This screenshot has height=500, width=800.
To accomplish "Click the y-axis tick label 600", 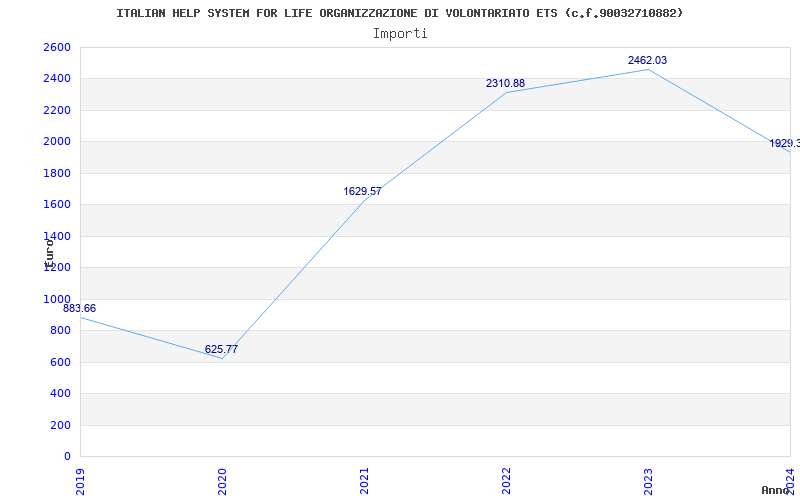I will click(x=60, y=362).
